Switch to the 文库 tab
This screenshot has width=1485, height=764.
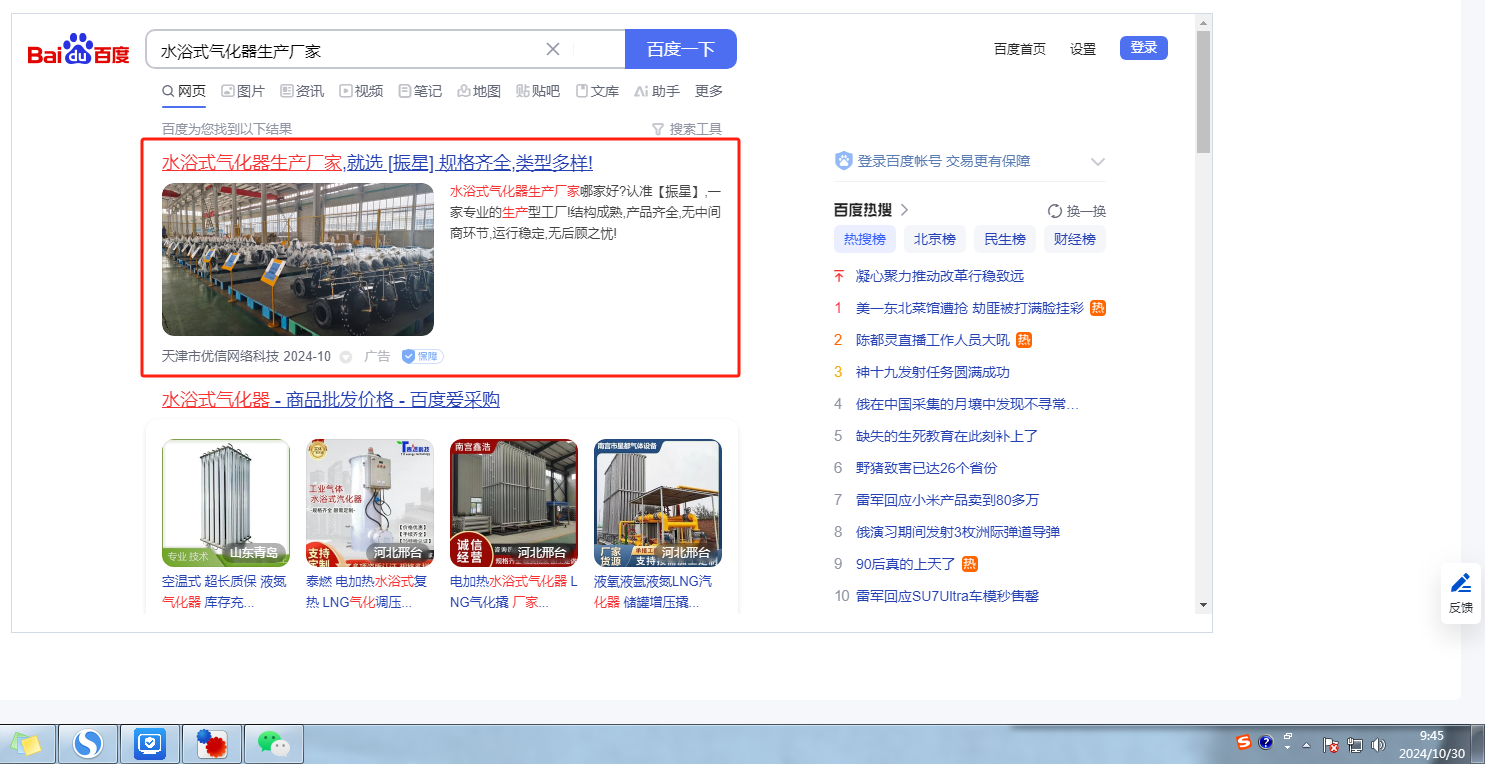click(x=597, y=91)
